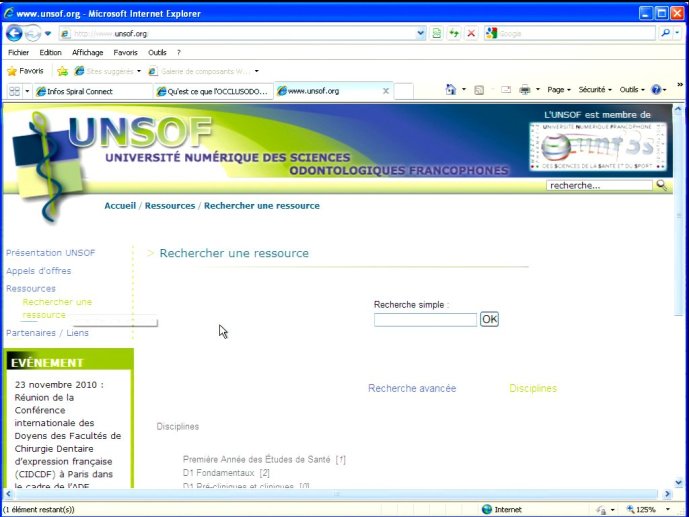Open Partenaires / Liens in sidebar
Screen dimensions: 689x517
(47, 333)
